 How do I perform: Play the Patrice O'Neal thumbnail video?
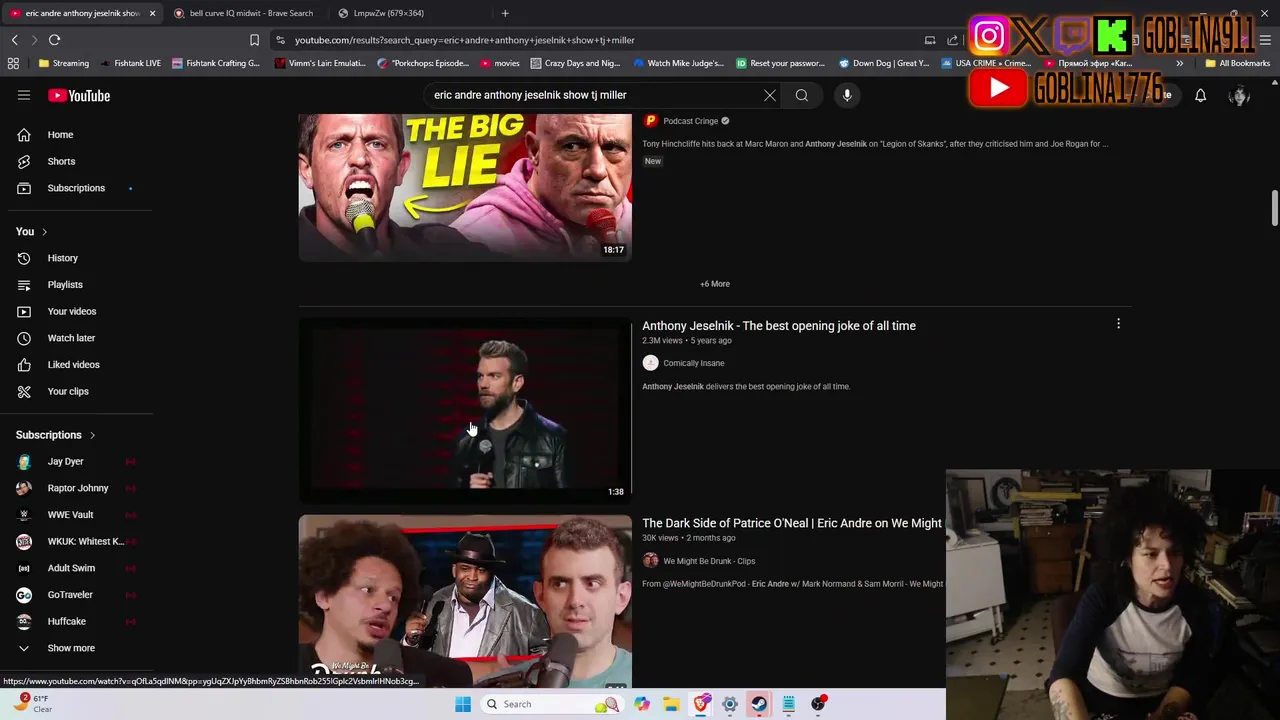(465, 601)
